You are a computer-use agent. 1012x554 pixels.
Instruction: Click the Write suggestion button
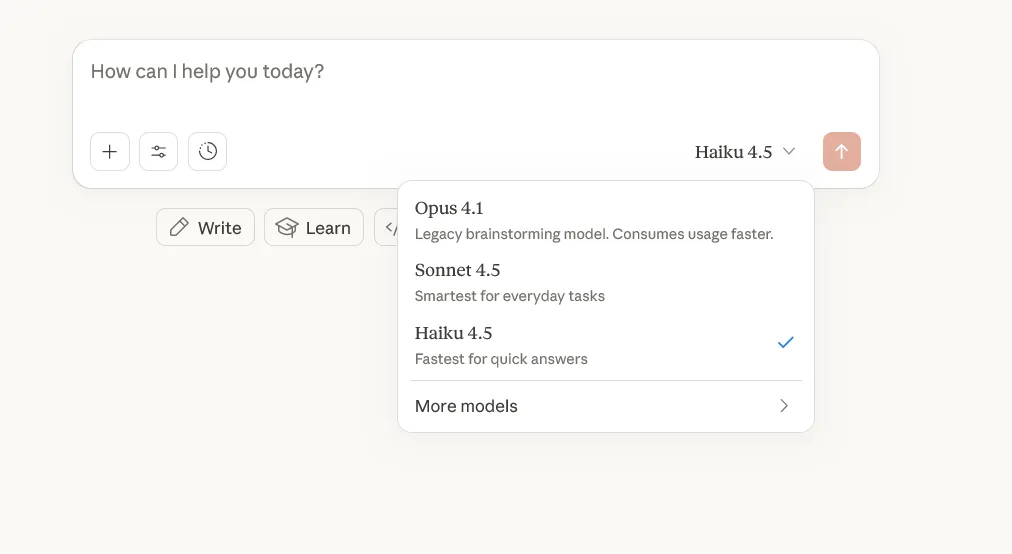[x=206, y=228]
